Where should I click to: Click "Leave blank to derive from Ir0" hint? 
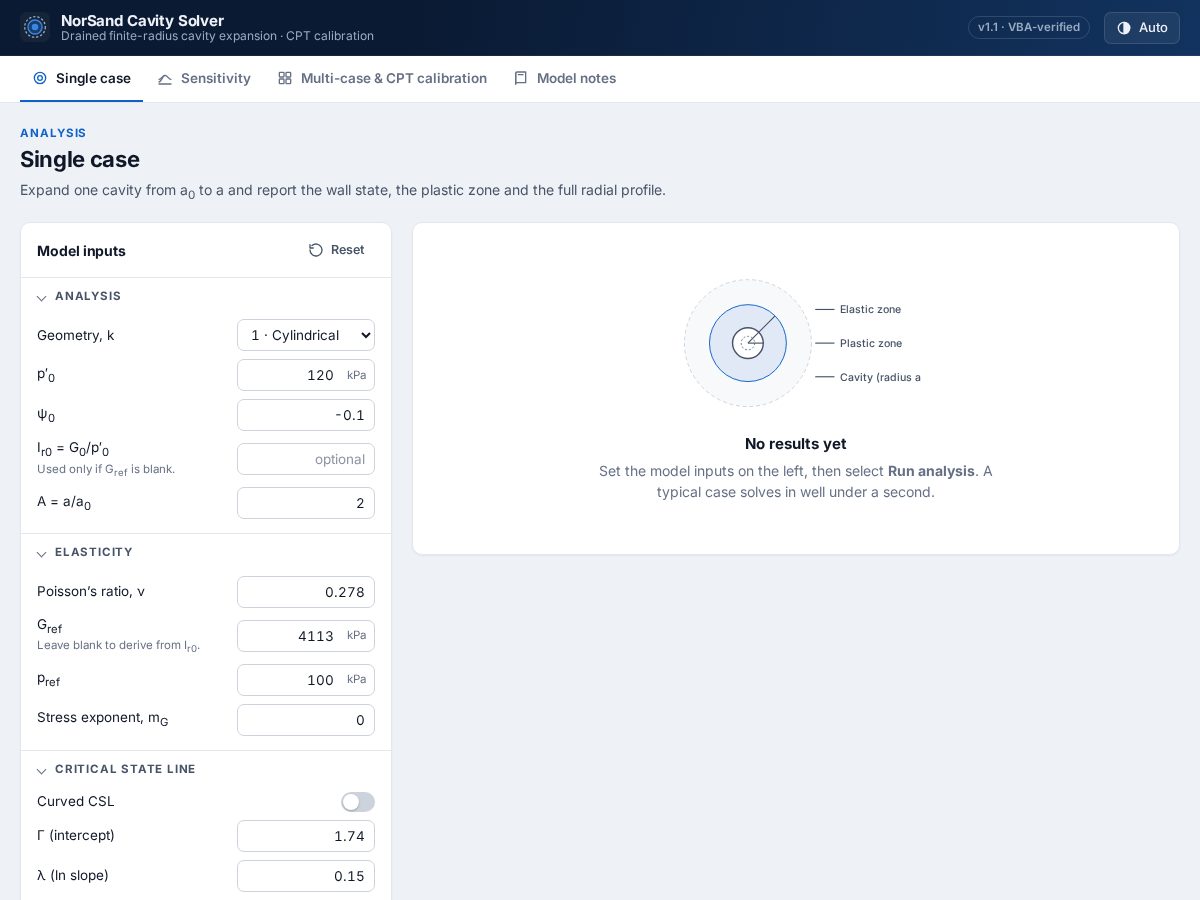119,646
